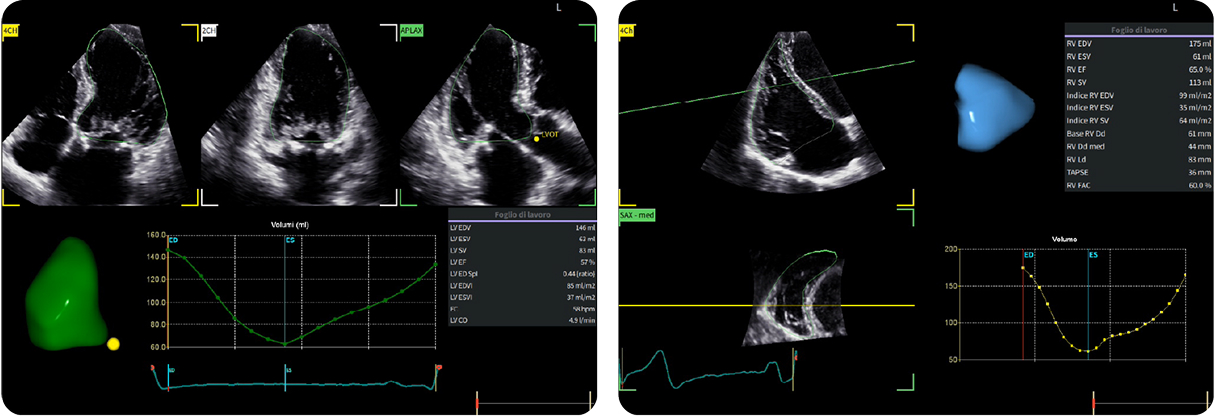Click the ES marker on LV volume graph
Image resolution: width=1216 pixels, height=416 pixels.
pos(290,240)
